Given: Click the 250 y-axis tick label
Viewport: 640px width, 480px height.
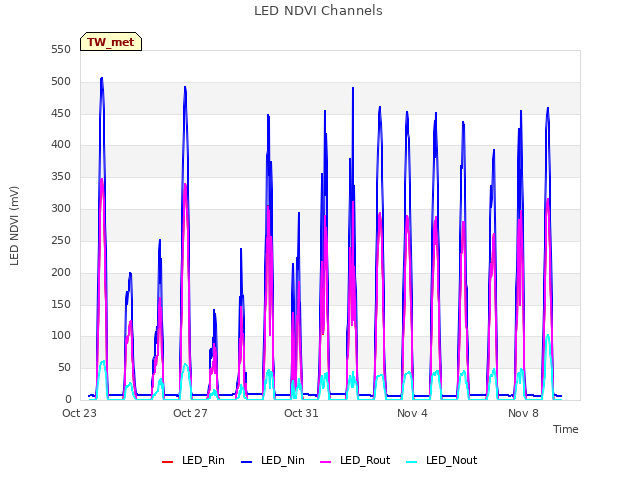Looking at the screenshot, I should coord(61,240).
